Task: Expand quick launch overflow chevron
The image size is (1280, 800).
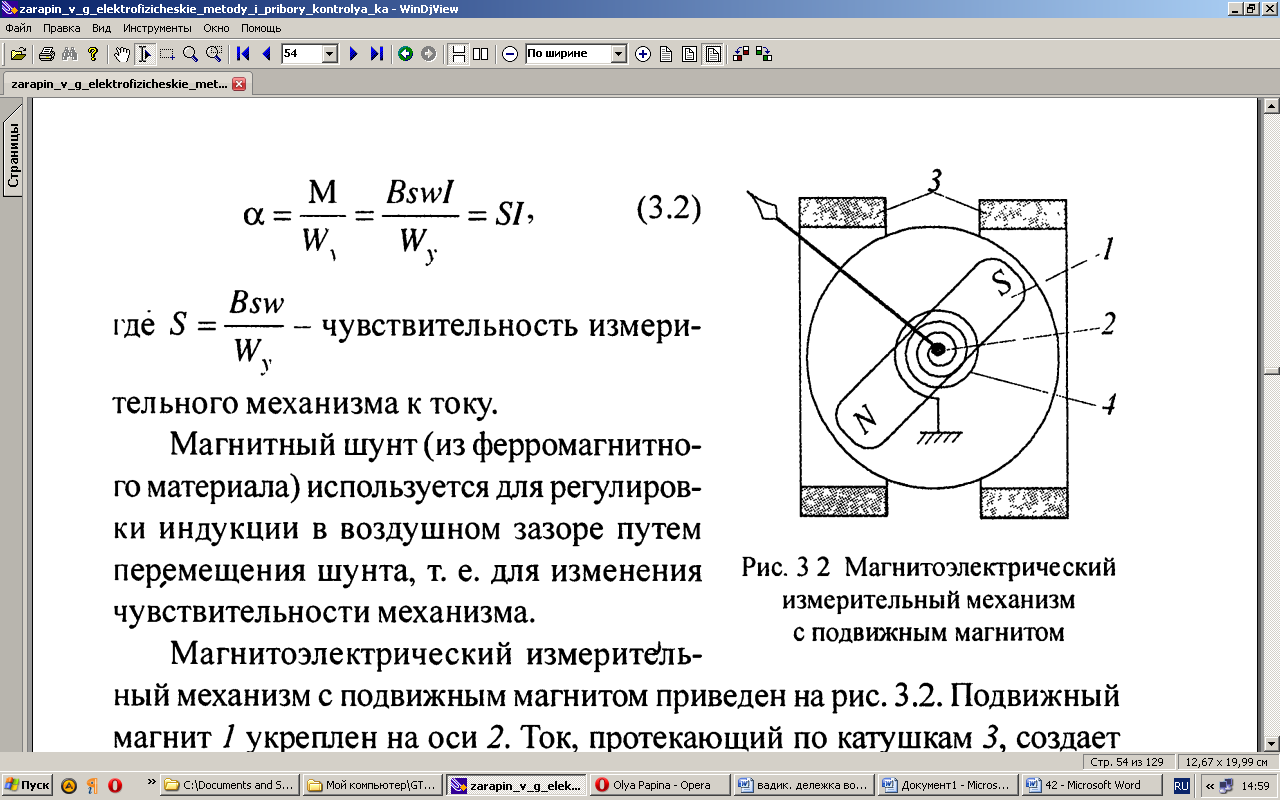Action: (x=151, y=781)
